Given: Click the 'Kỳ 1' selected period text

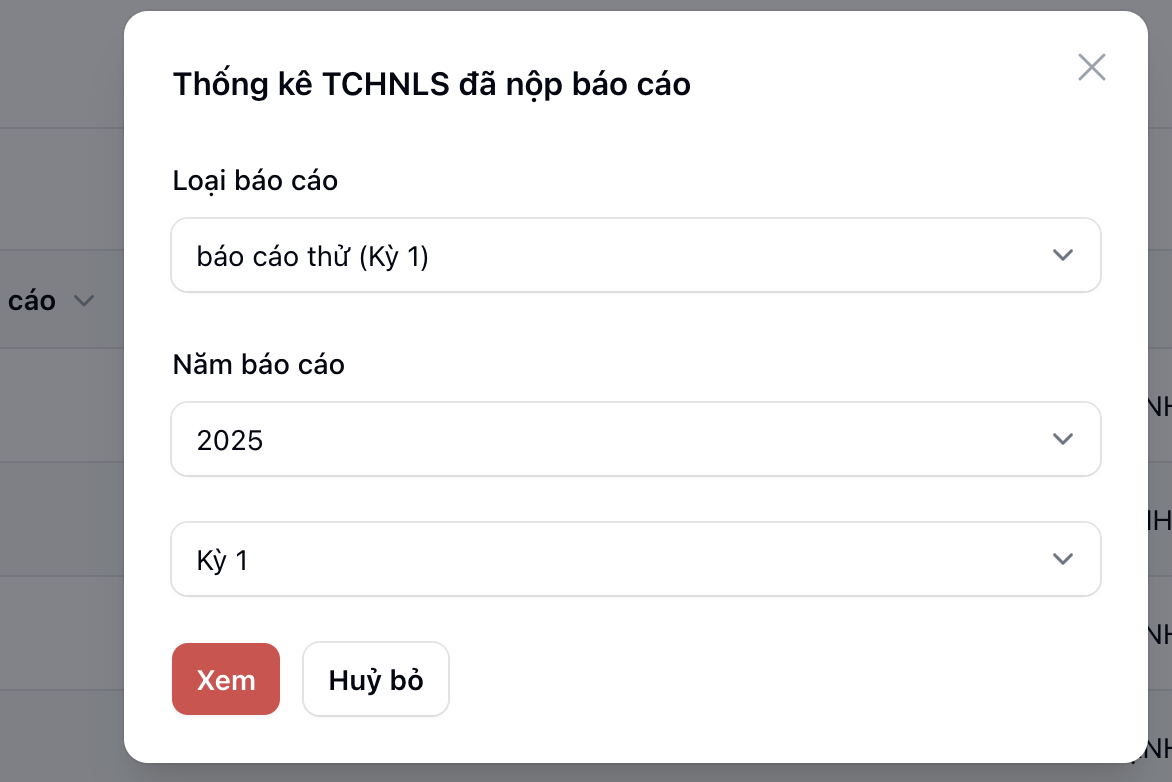Looking at the screenshot, I should pyautogui.click(x=222, y=560).
